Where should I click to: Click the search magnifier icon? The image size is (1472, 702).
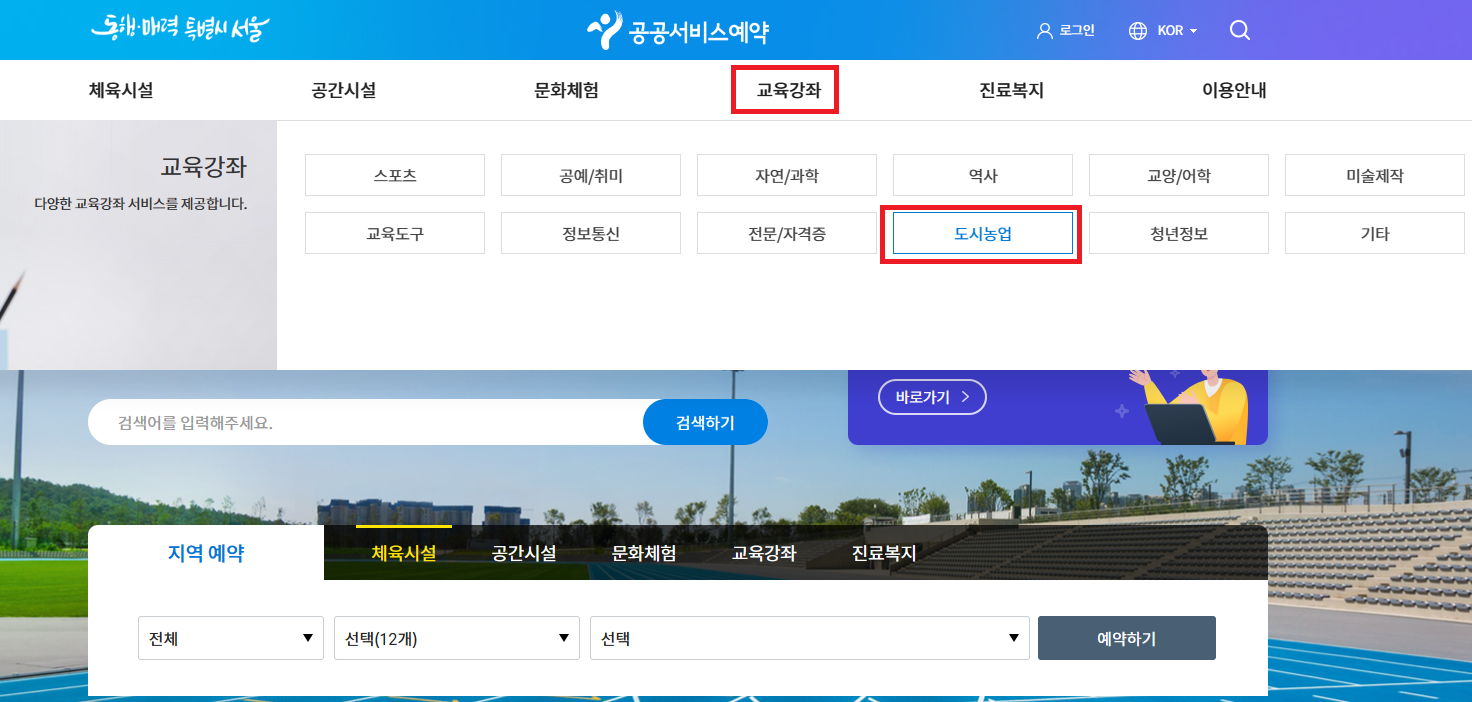click(1240, 30)
